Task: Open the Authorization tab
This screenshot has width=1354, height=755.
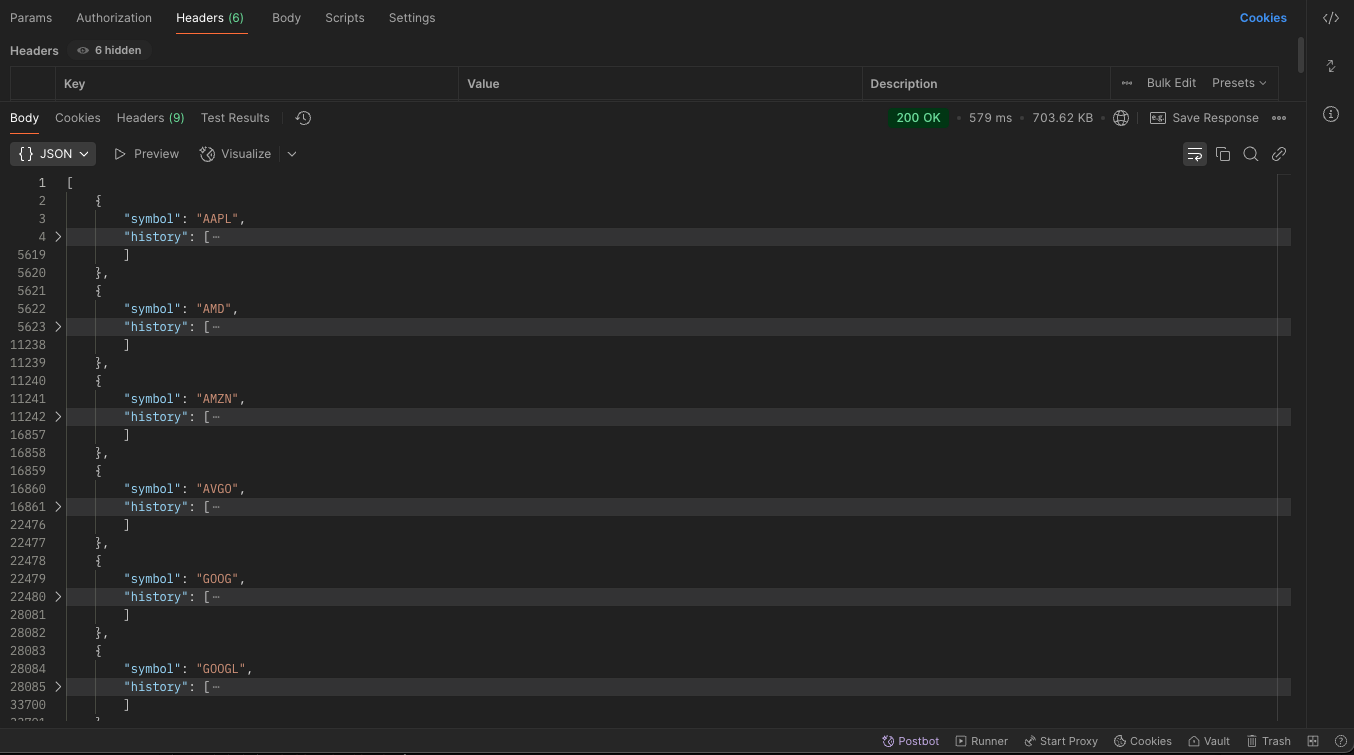Action: point(114,18)
